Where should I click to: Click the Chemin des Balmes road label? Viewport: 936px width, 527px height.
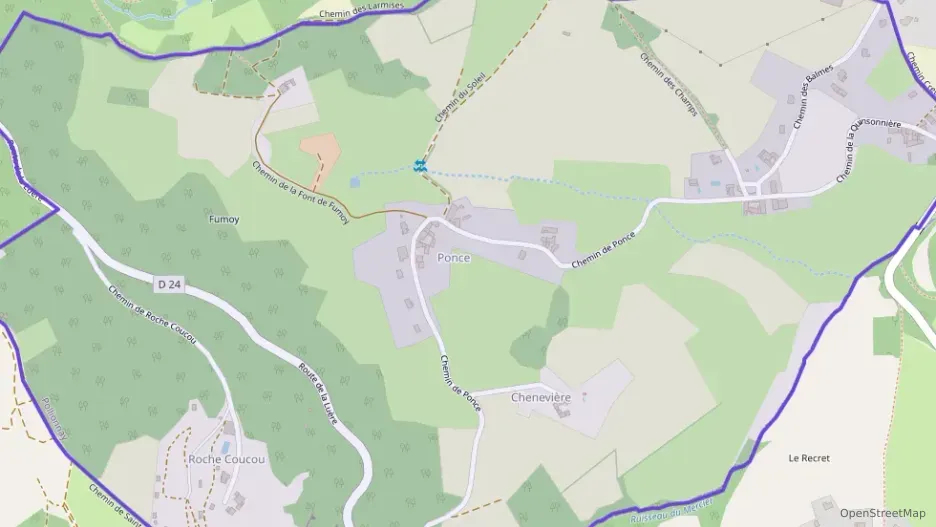pyautogui.click(x=813, y=97)
